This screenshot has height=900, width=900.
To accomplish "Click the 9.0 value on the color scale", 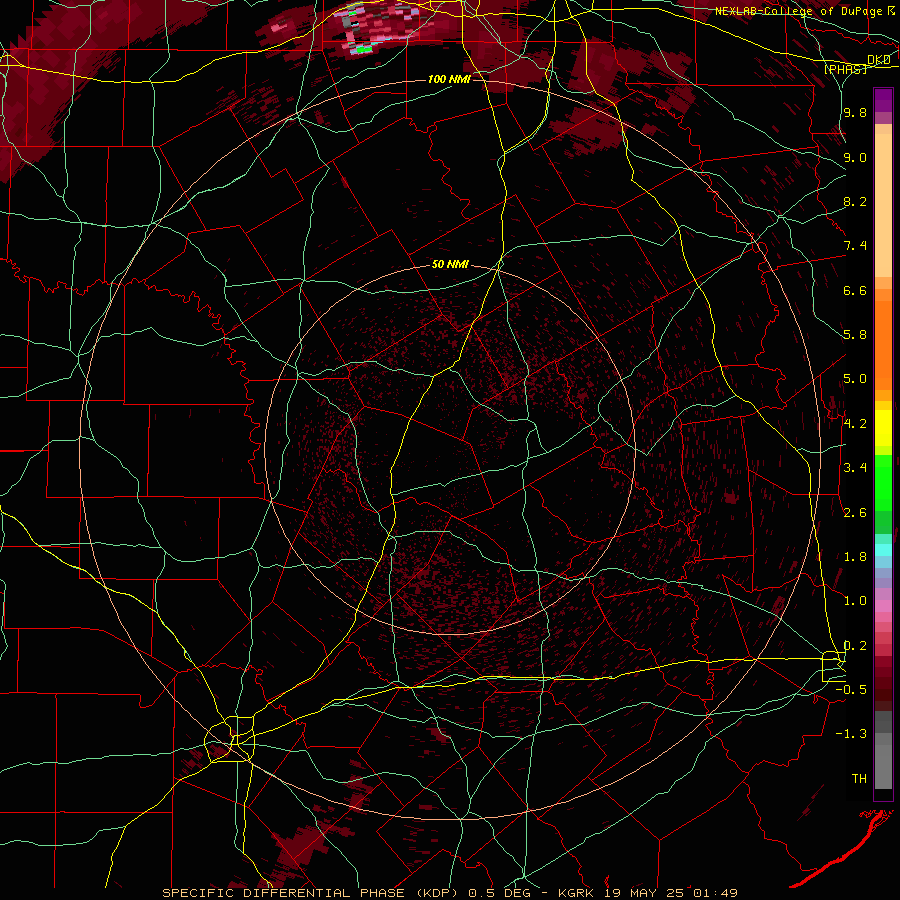I will (855, 157).
